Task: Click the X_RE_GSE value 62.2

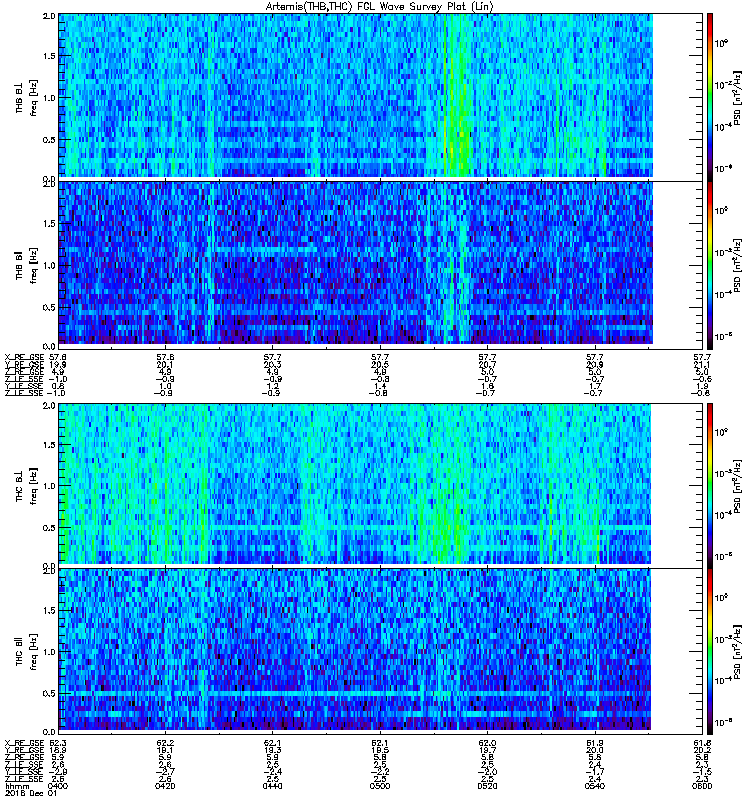Action: pos(165,743)
